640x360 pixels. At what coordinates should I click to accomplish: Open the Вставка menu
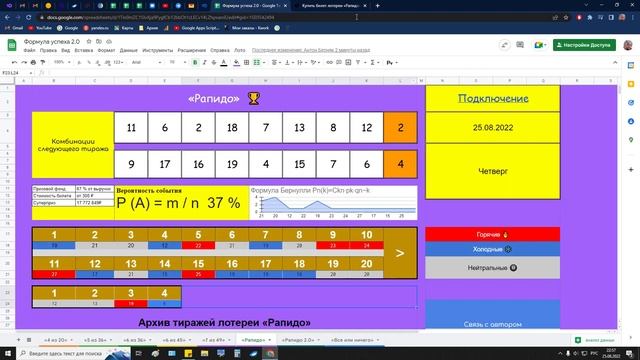click(84, 50)
